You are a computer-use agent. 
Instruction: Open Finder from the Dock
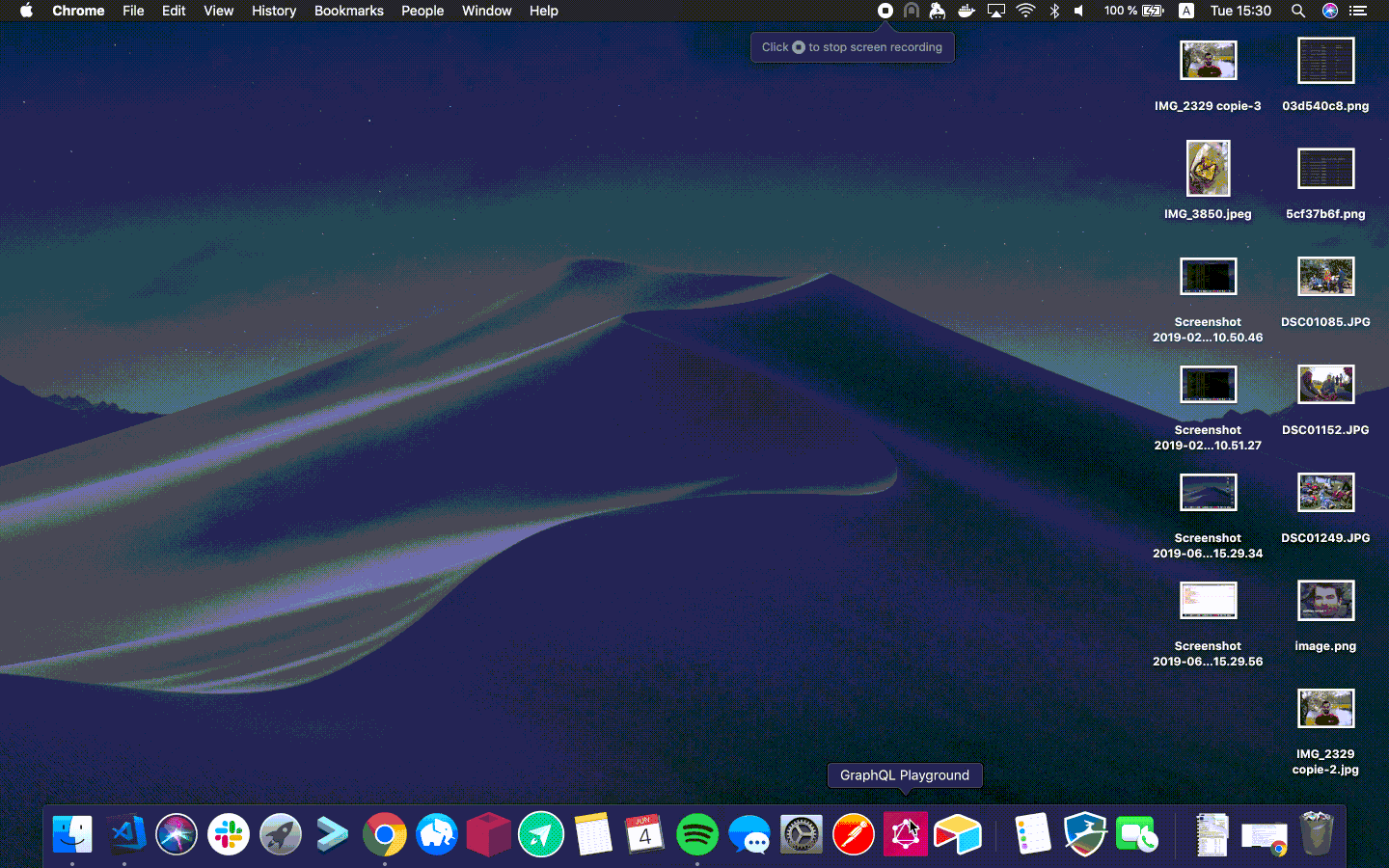pyautogui.click(x=72, y=834)
